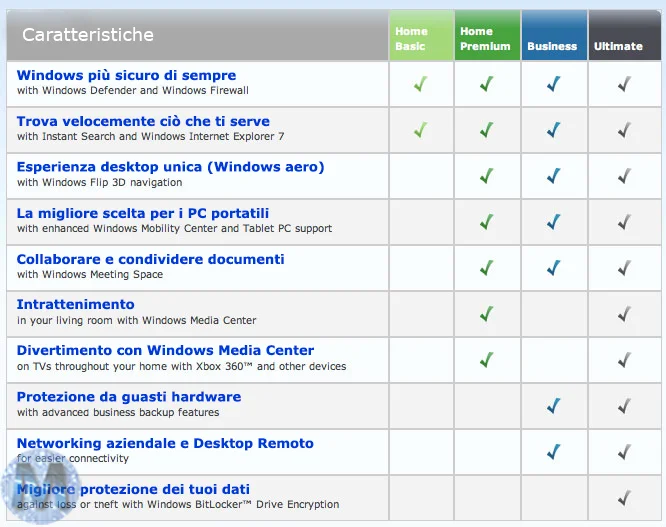Click Ultimate checkmark for Windows più sicuro
The image size is (666, 527).
(x=624, y=84)
